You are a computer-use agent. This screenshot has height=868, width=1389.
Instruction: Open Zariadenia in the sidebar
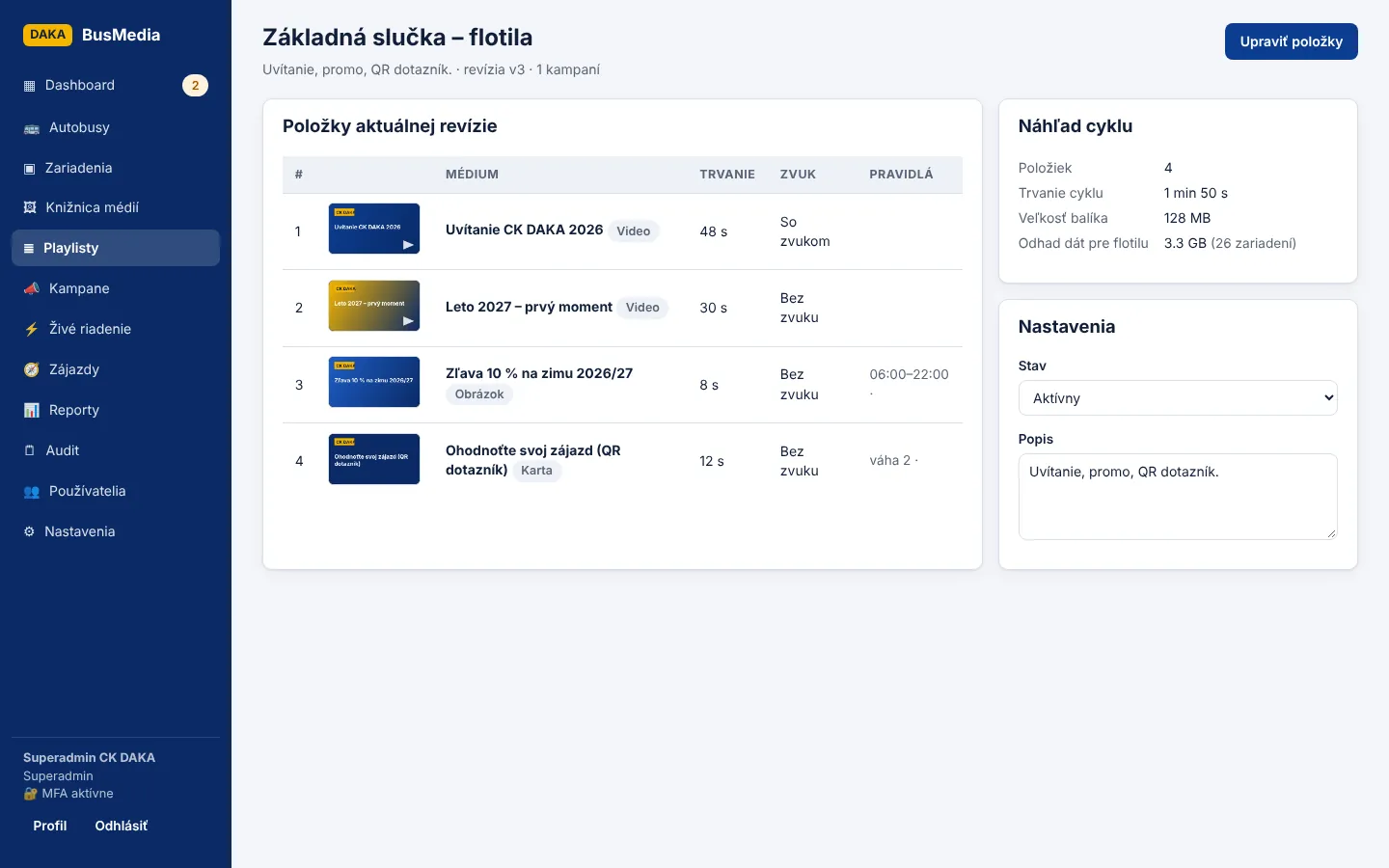[x=116, y=169]
